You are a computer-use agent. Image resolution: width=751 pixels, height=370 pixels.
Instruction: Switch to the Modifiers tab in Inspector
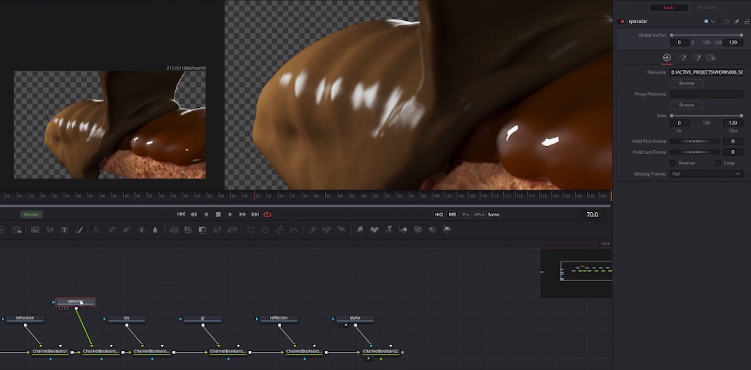click(708, 7)
